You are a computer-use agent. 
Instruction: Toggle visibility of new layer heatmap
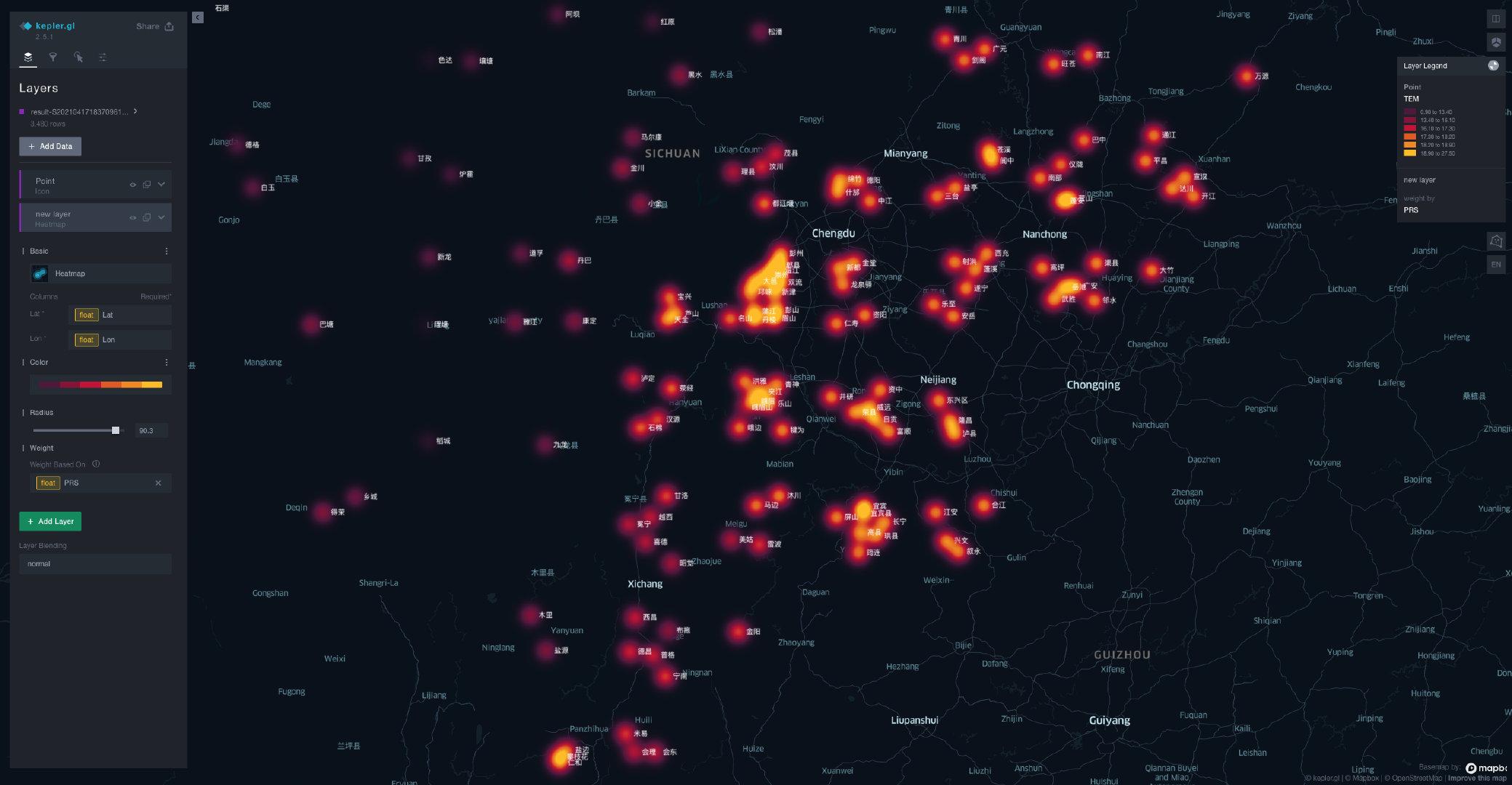tap(132, 217)
